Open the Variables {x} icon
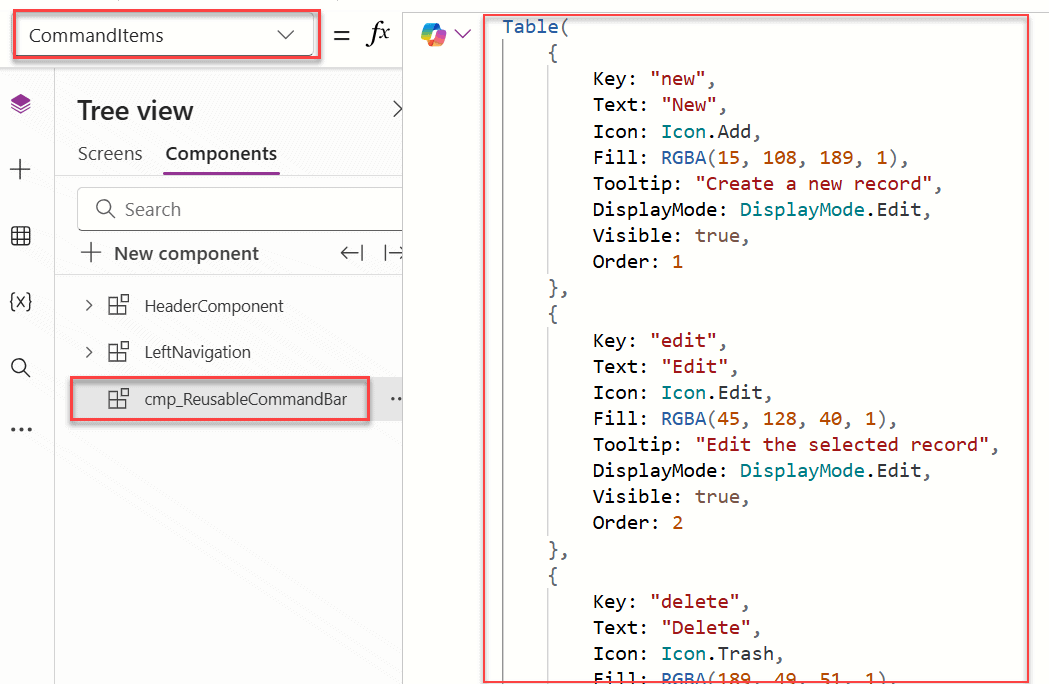 pos(21,301)
